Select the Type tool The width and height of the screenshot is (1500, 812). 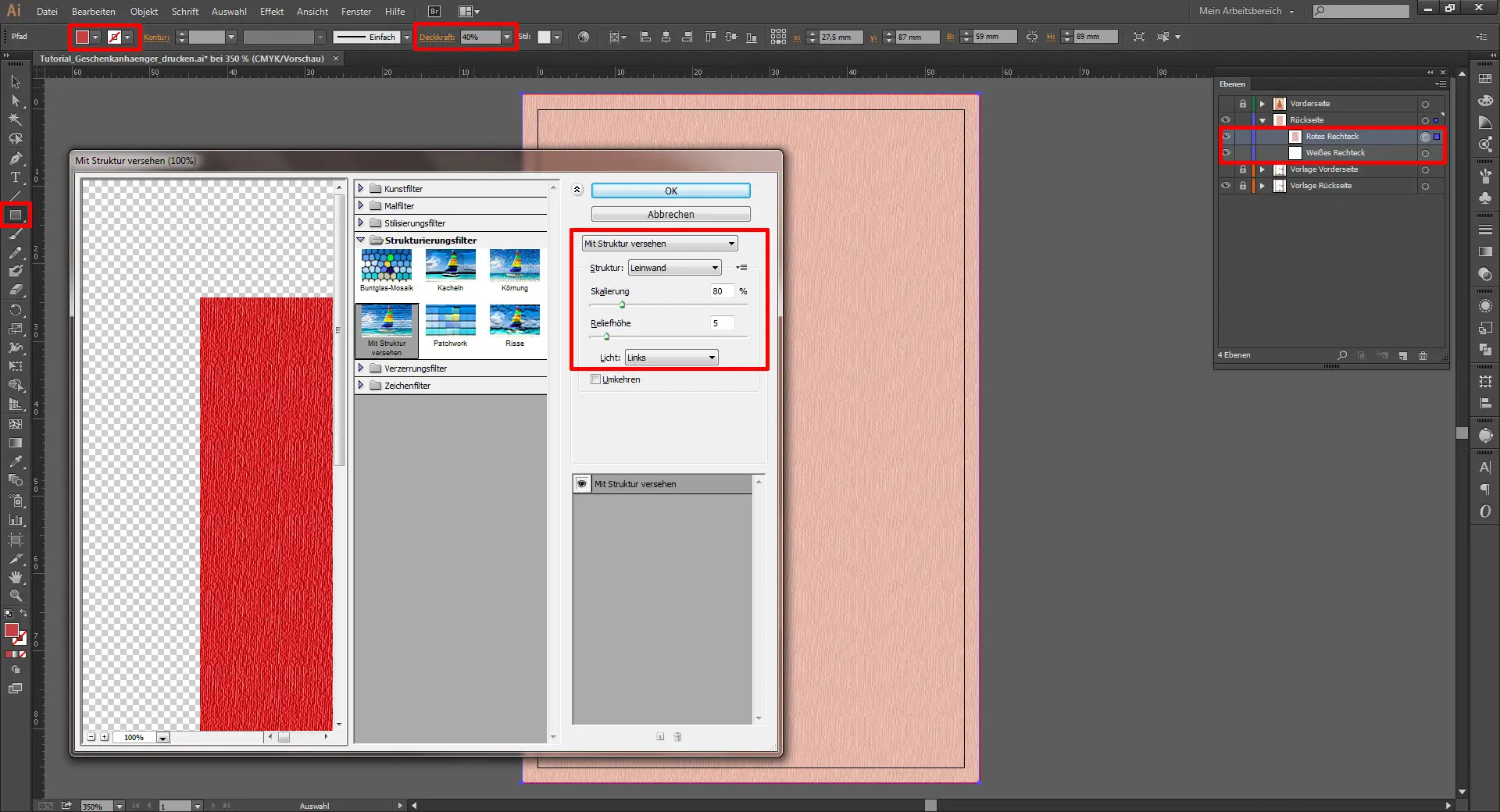[x=16, y=177]
